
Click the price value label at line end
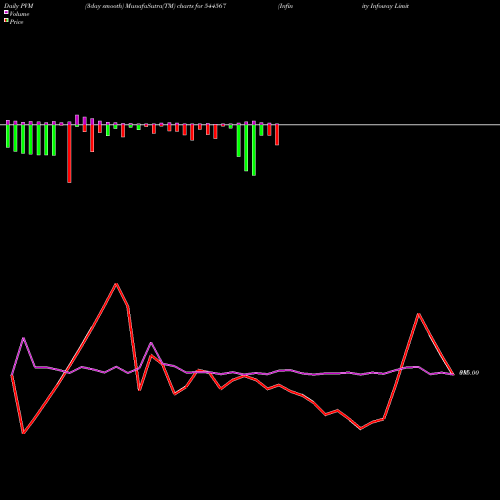(469, 373)
